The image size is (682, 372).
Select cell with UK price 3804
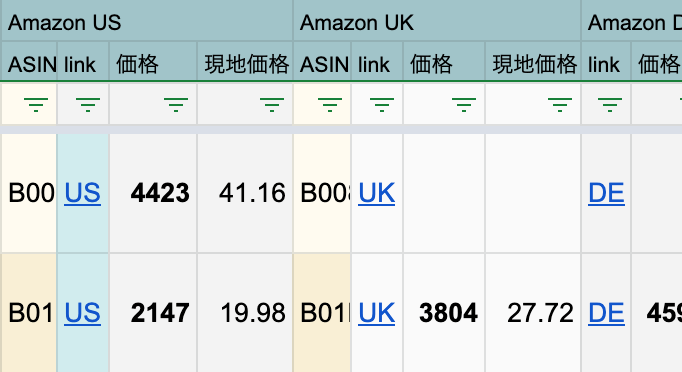coord(444,313)
